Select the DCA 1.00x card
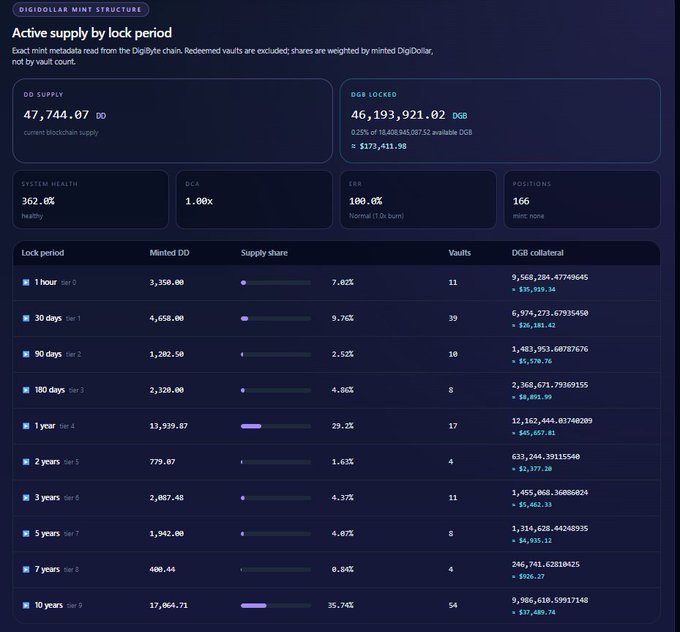Viewport: 680px width, 632px height. pyautogui.click(x=254, y=200)
